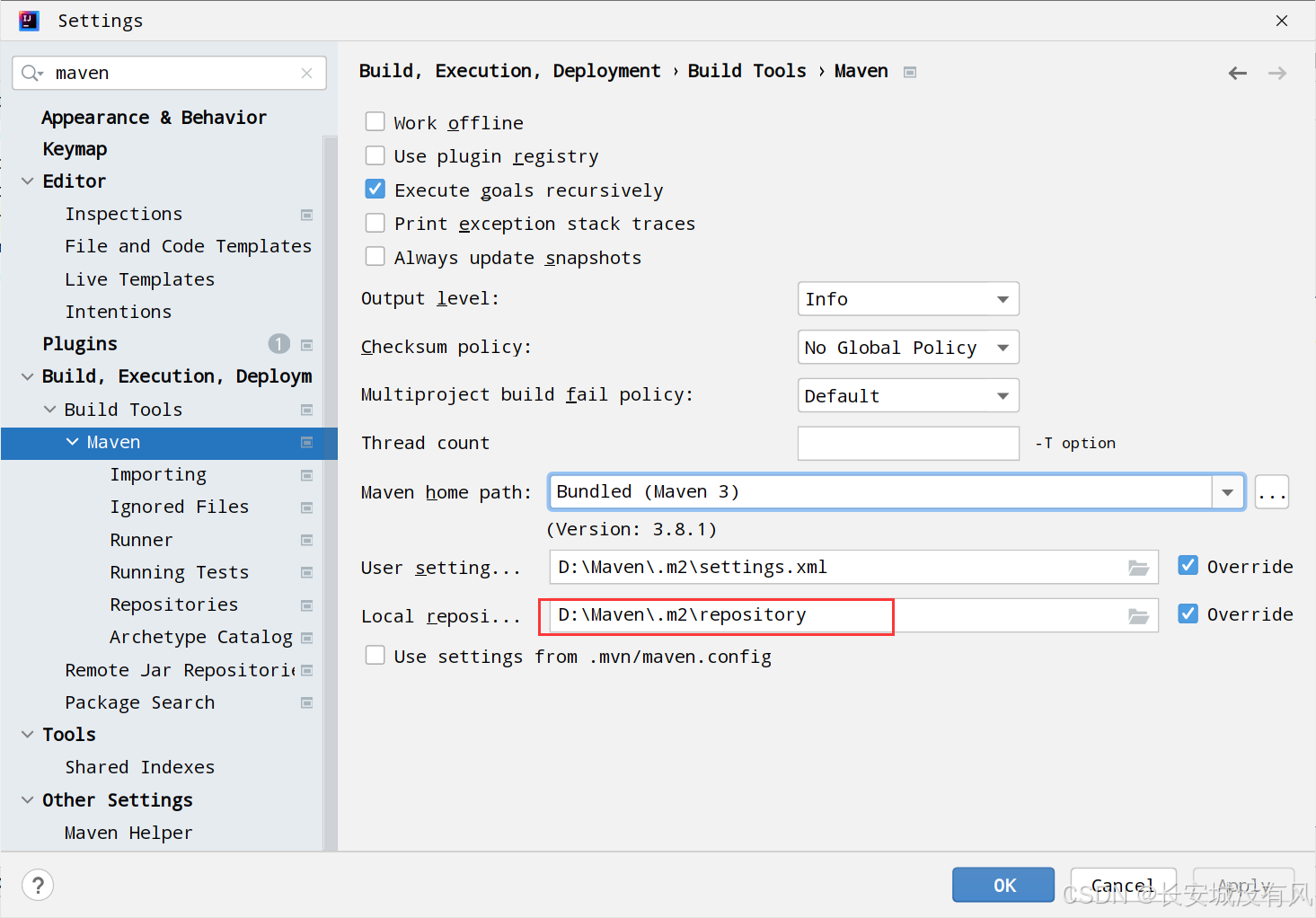Screen dimensions: 1316x918
Task: Click project icon on Importing row
Action: click(307, 475)
